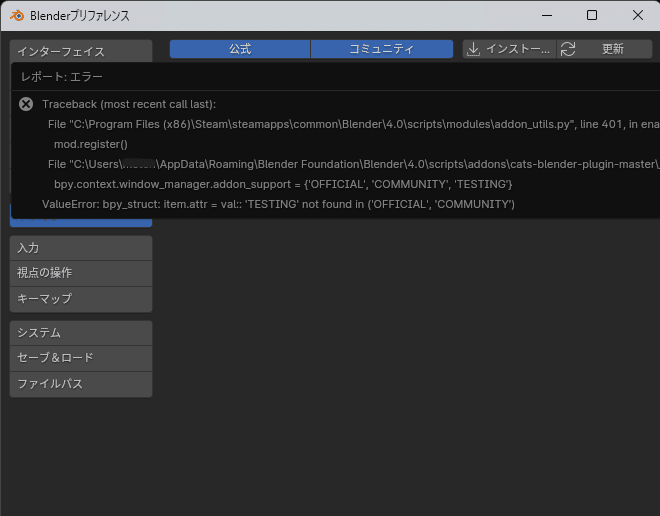The width and height of the screenshot is (660, 516).
Task: Minimize the Blenderプリファレンス window
Action: 547,16
